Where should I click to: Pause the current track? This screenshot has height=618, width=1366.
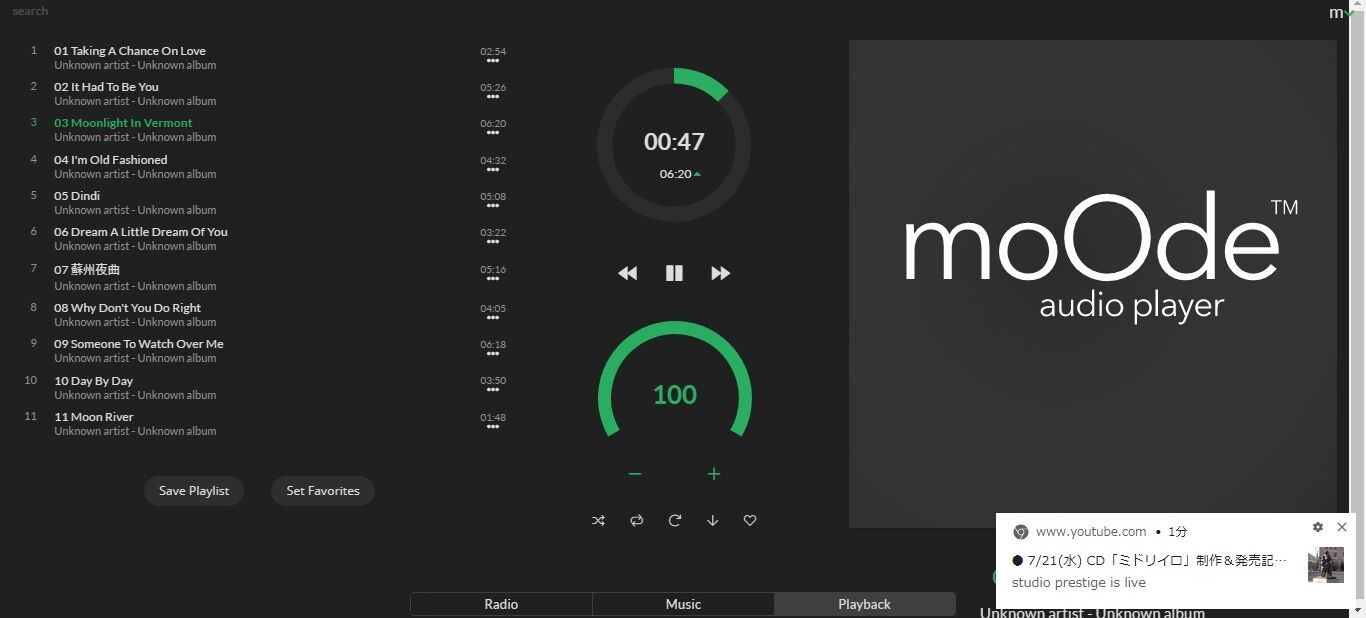pos(674,273)
